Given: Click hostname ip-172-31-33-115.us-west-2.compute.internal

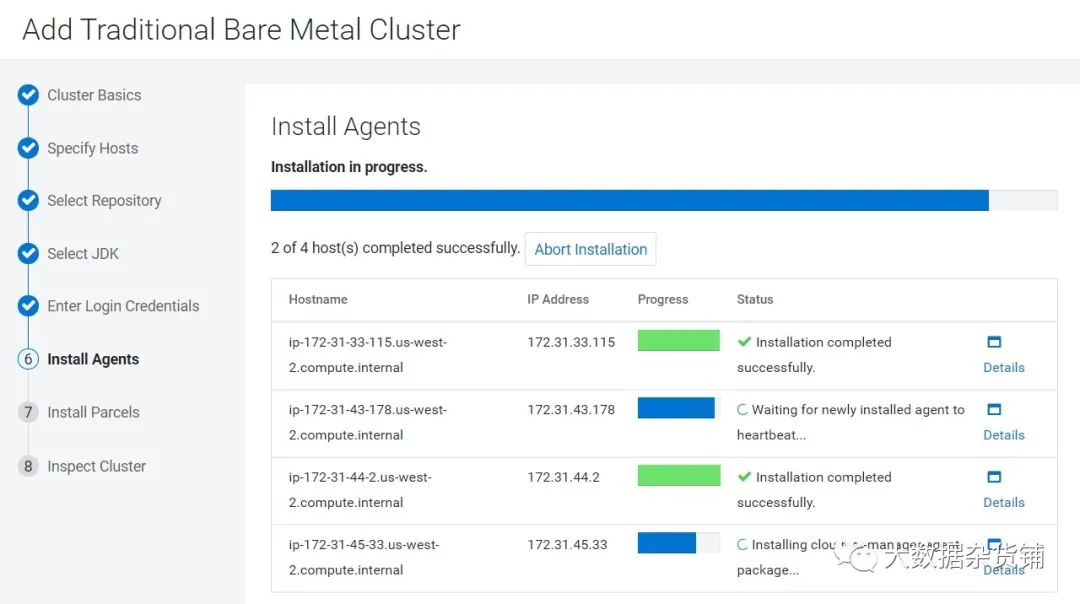Looking at the screenshot, I should tap(368, 355).
